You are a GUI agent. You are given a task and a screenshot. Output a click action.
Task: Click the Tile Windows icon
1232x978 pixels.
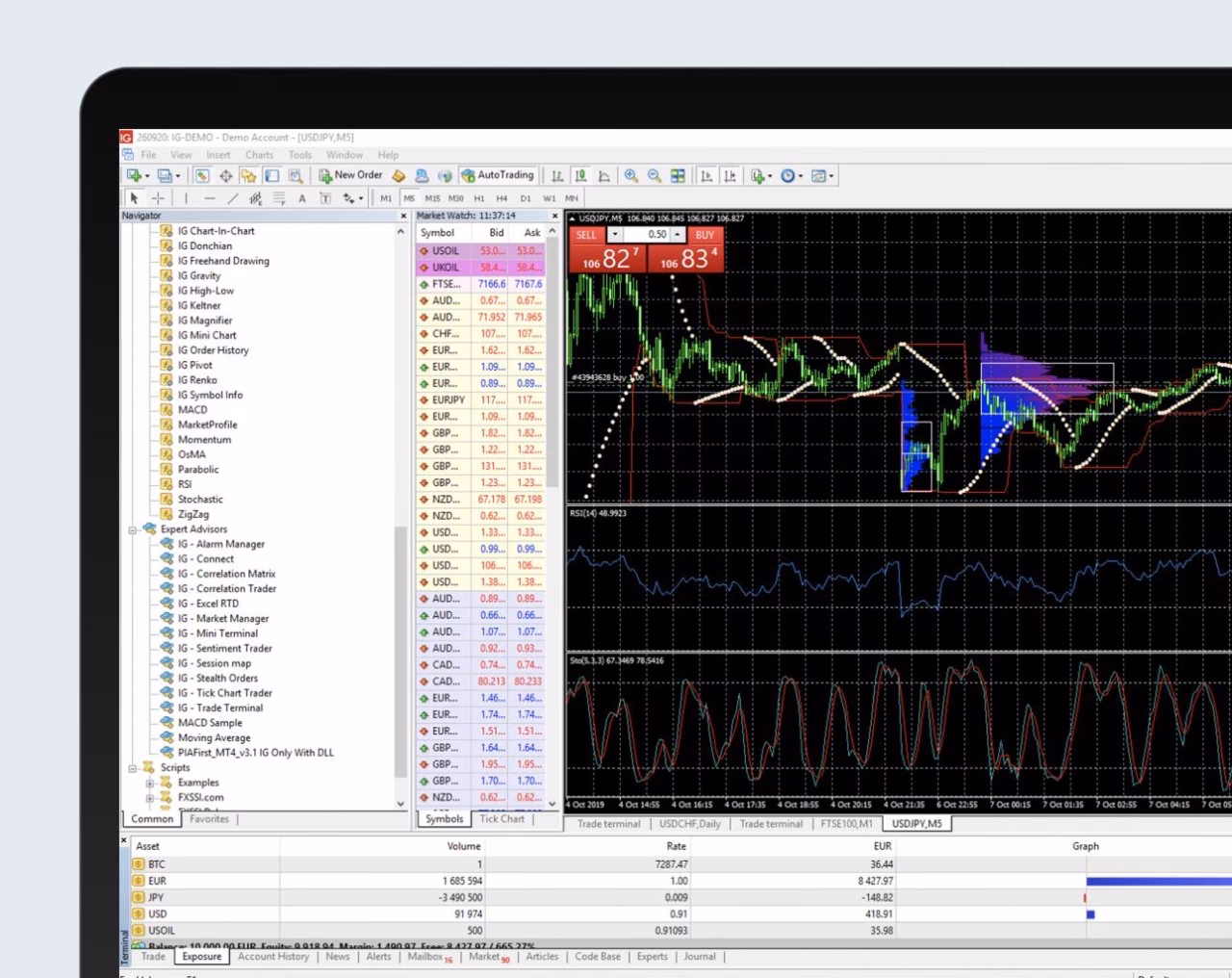click(x=679, y=175)
